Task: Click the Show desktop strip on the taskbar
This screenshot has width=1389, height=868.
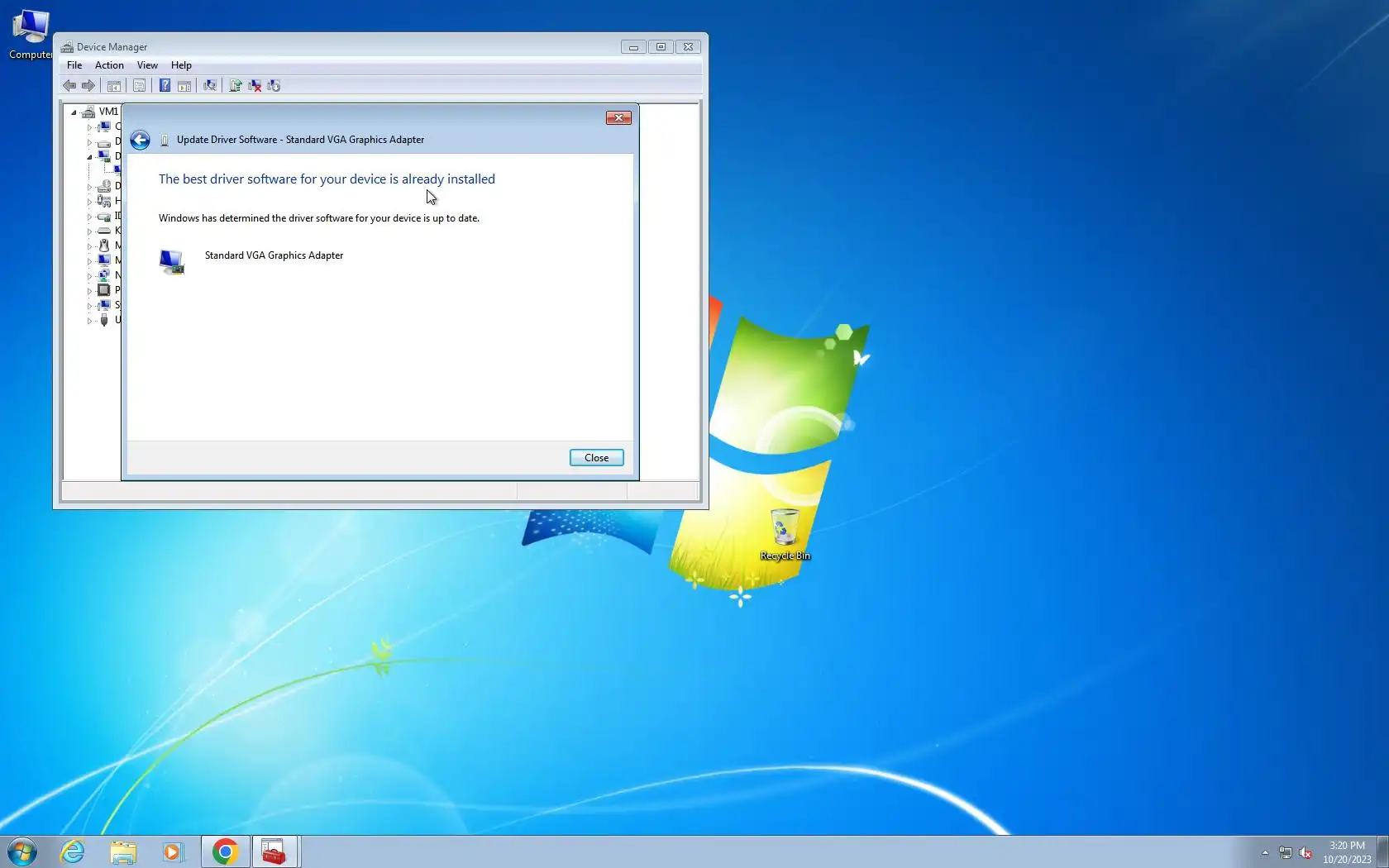Action: [x=1382, y=851]
